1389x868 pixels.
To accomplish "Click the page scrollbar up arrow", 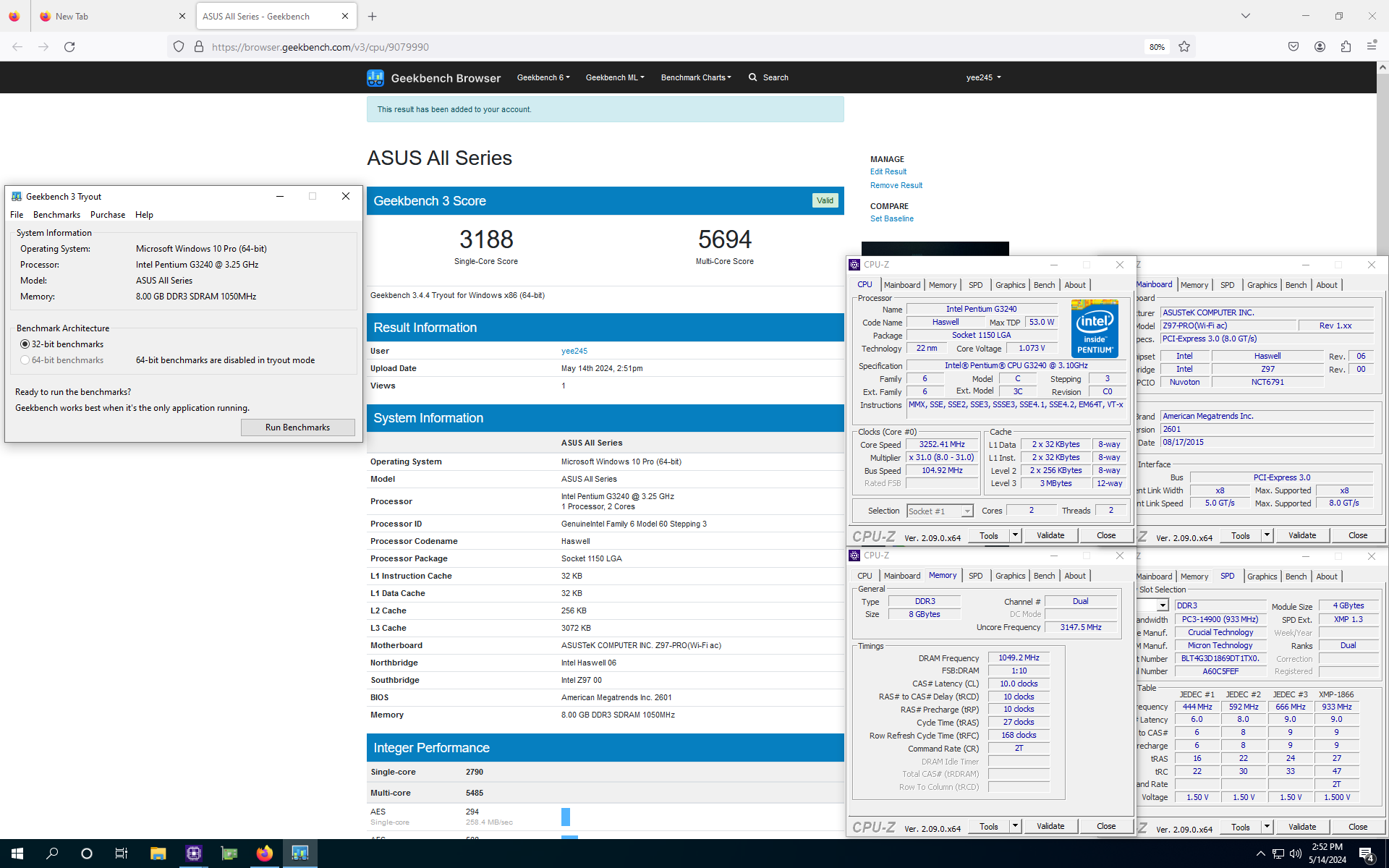I will point(1382,67).
